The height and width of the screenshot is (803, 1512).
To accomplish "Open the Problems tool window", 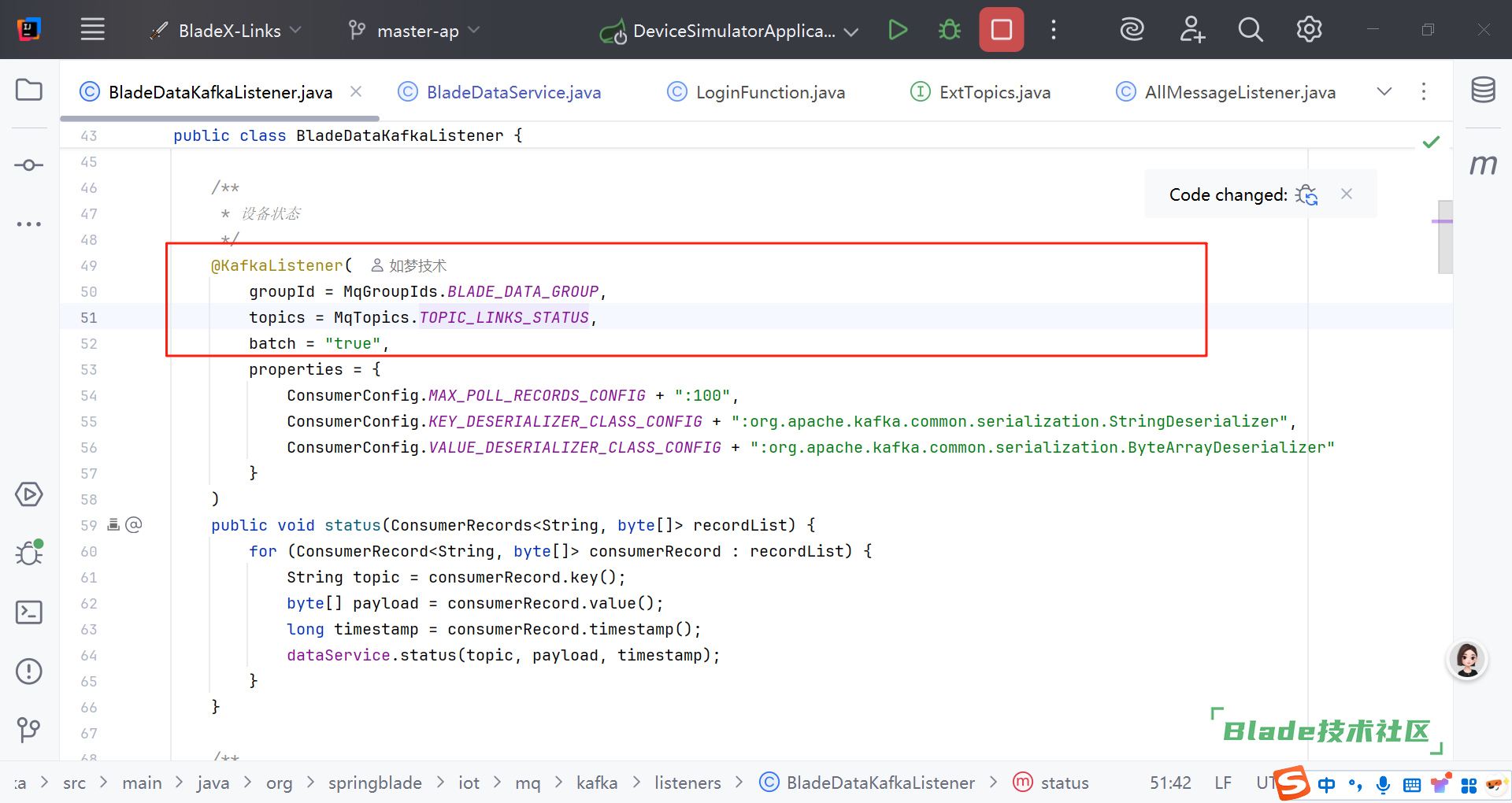I will click(29, 671).
